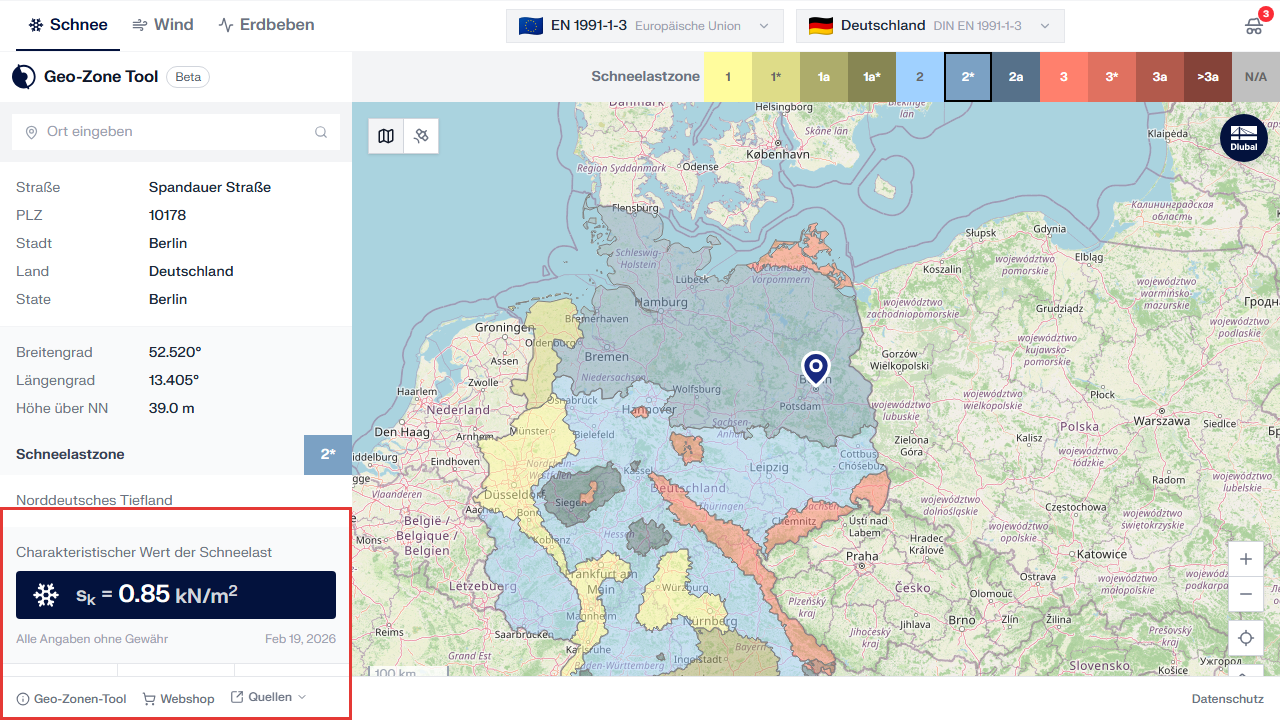Screen dimensions: 1280x720
Task: Click the Dlubal logo badge
Action: click(x=1243, y=138)
